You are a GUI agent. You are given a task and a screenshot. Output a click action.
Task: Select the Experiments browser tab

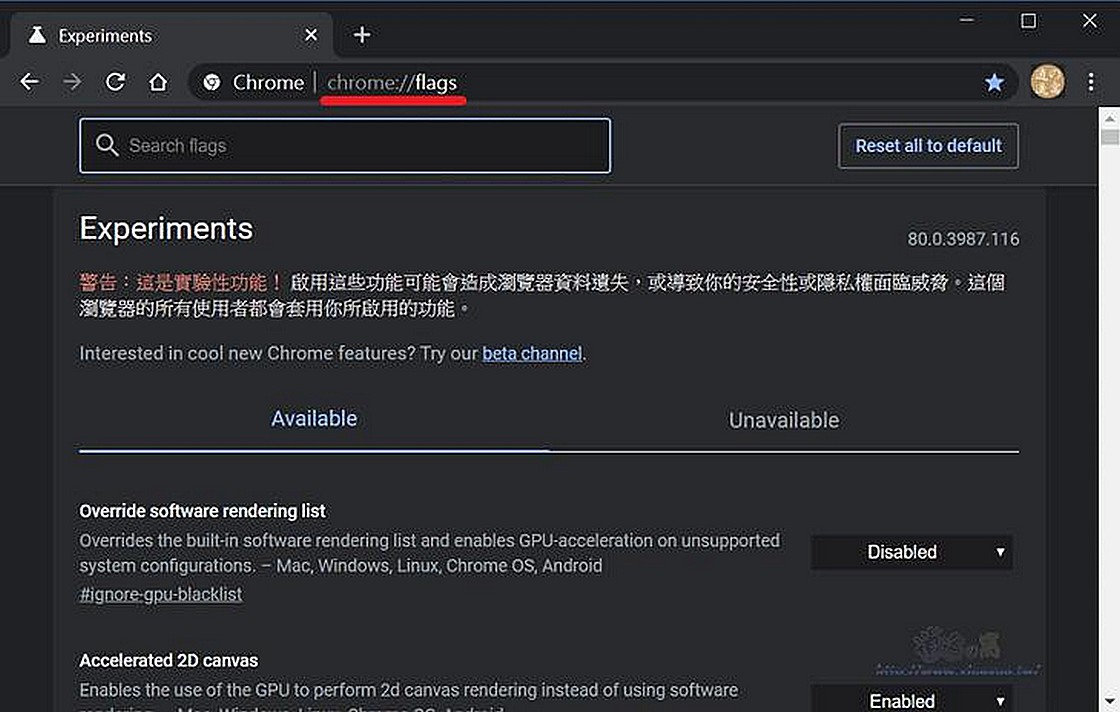point(170,35)
